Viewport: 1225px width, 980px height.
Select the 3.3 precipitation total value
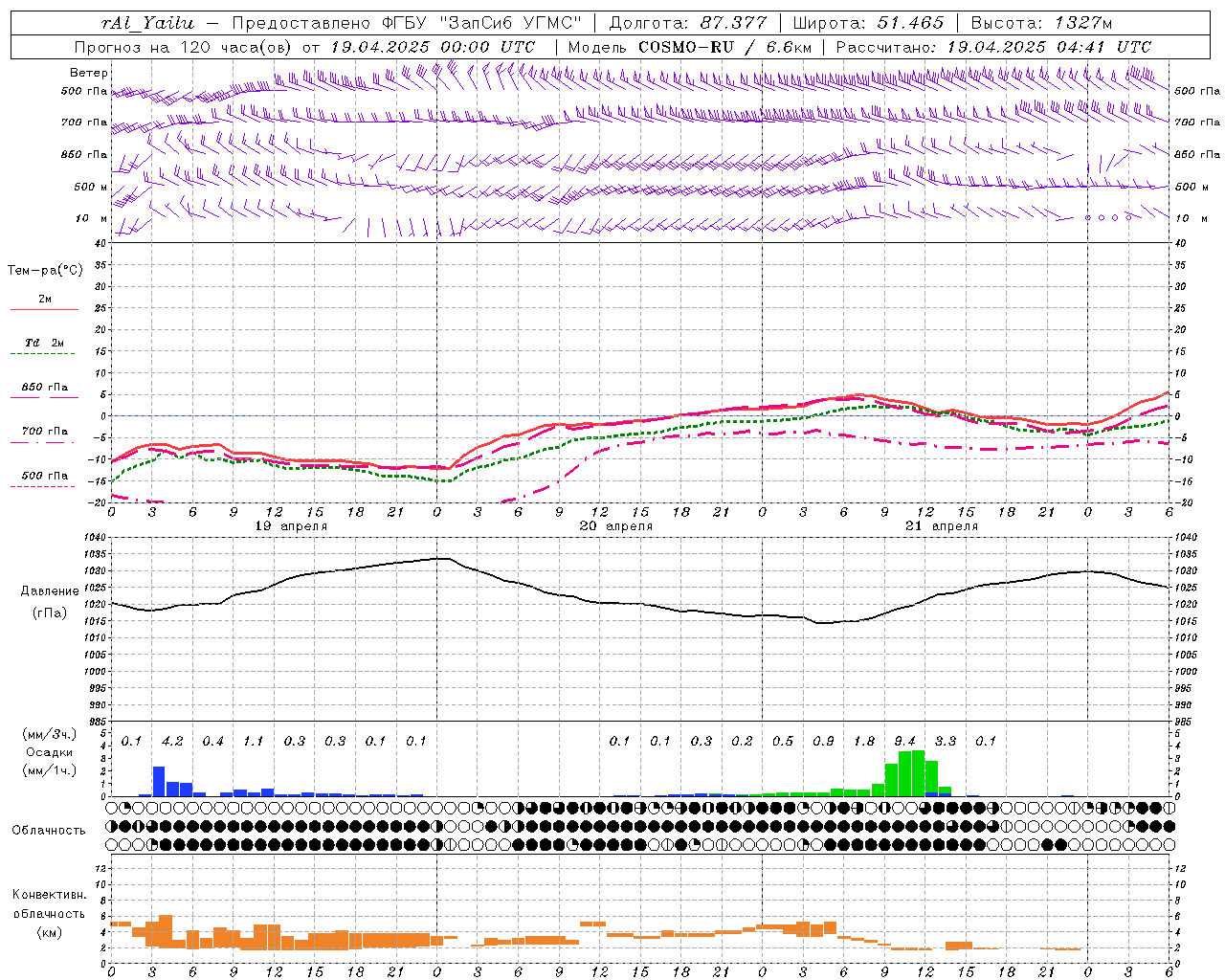[x=945, y=742]
